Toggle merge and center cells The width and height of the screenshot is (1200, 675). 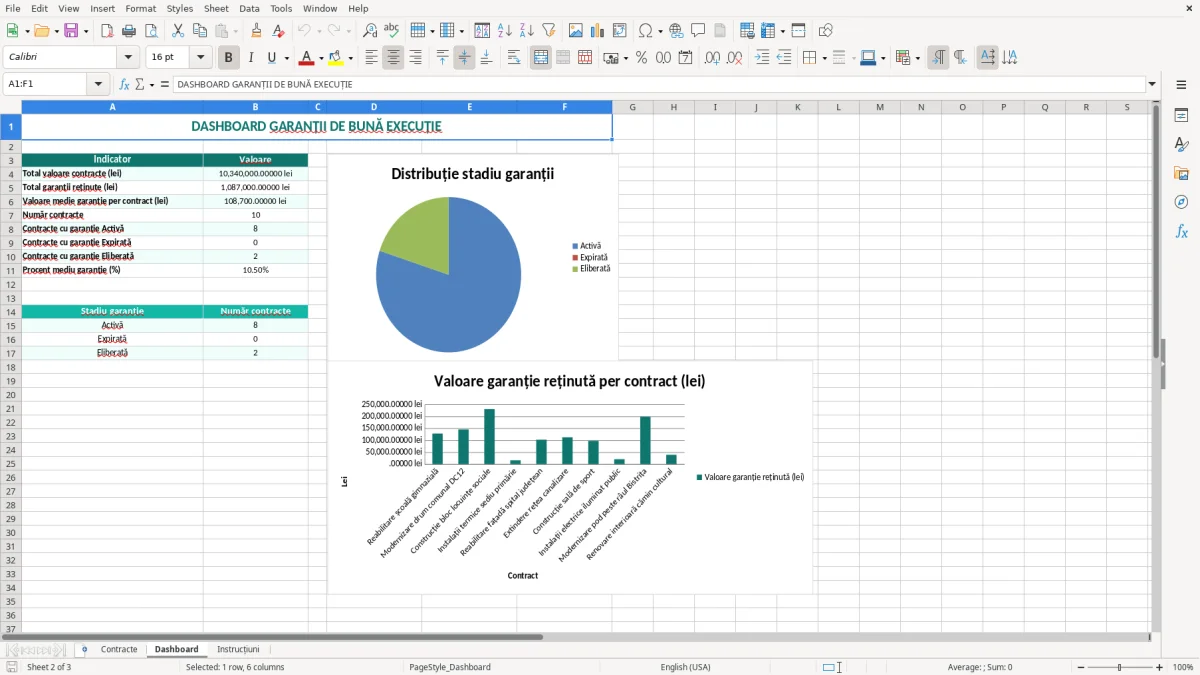pos(541,58)
